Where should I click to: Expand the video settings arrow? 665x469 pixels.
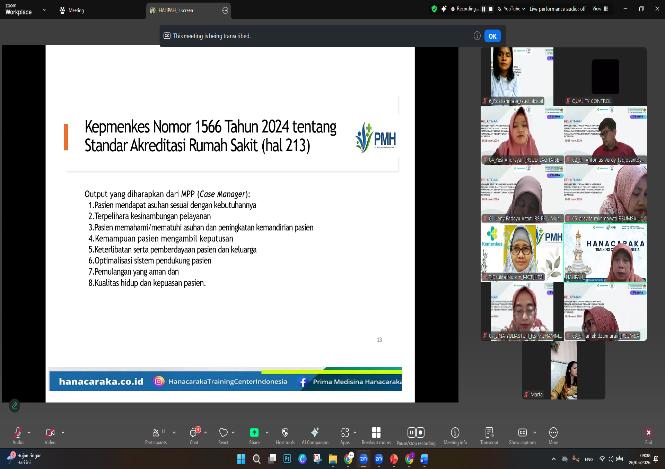(x=62, y=431)
